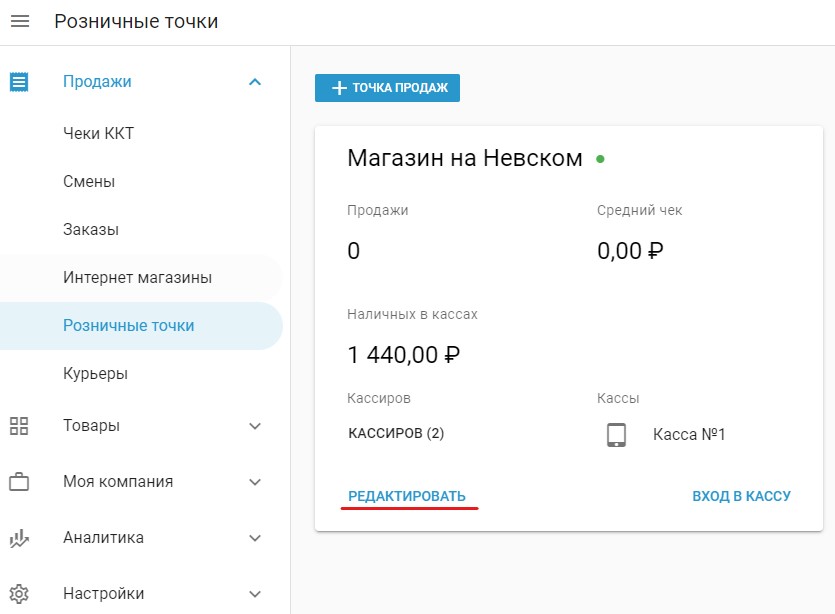Screen dimensions: 835x614
Task: Click Редактировать link on store card
Action: click(x=407, y=496)
